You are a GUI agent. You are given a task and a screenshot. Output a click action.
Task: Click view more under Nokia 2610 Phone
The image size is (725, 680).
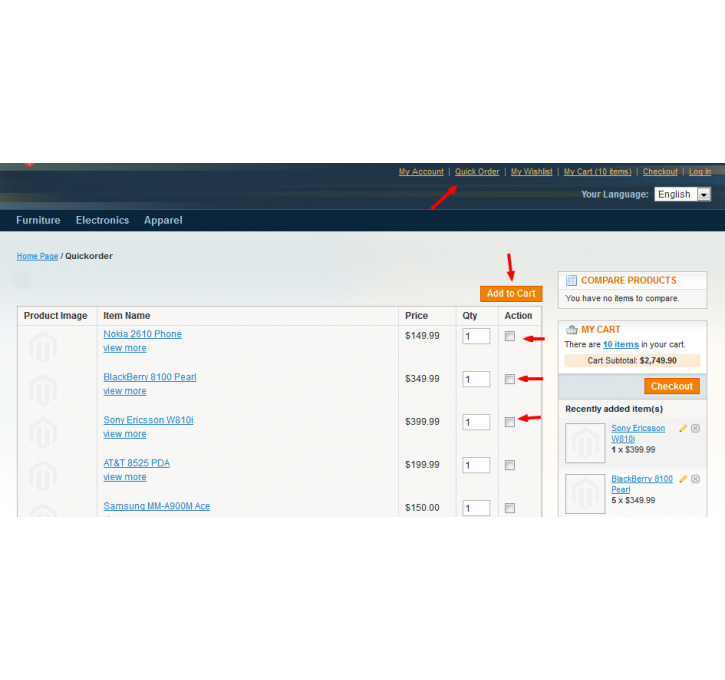tap(125, 348)
